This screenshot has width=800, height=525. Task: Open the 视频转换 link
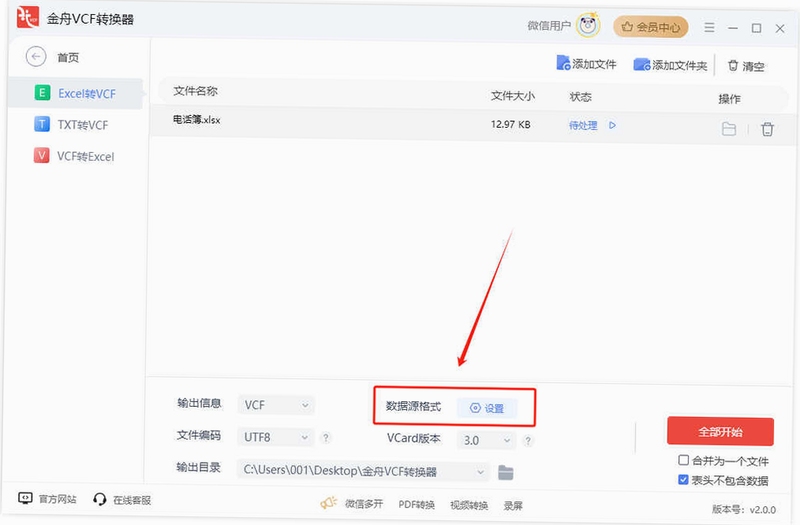click(x=469, y=505)
